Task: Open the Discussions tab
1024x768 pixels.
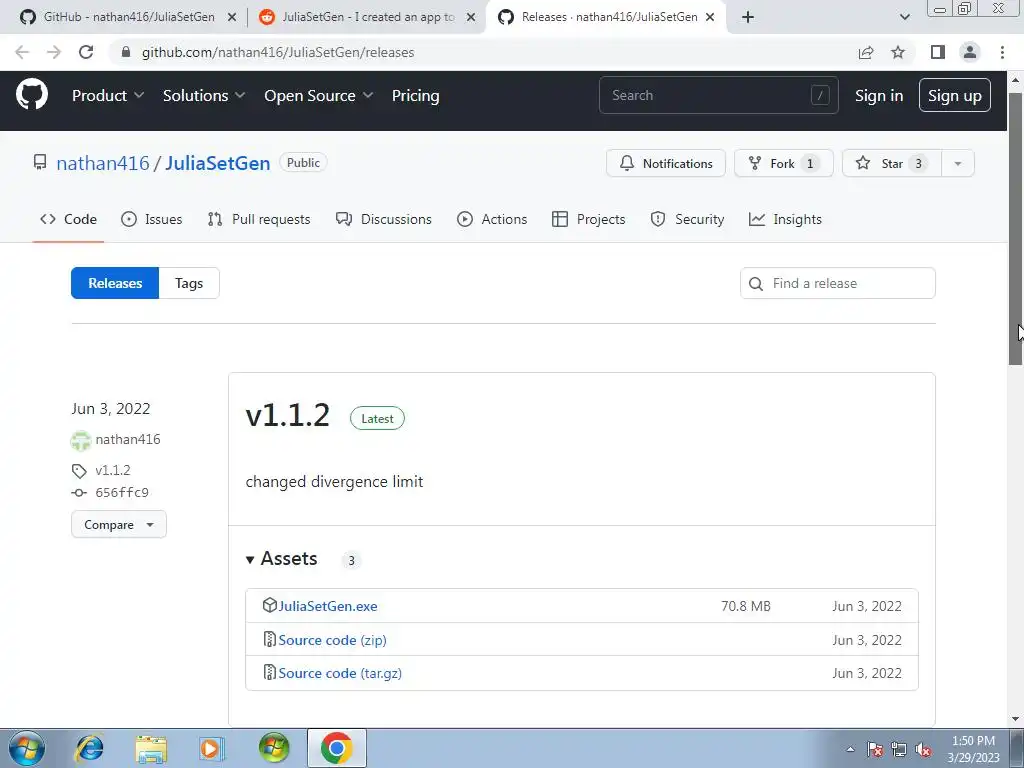Action: click(384, 219)
